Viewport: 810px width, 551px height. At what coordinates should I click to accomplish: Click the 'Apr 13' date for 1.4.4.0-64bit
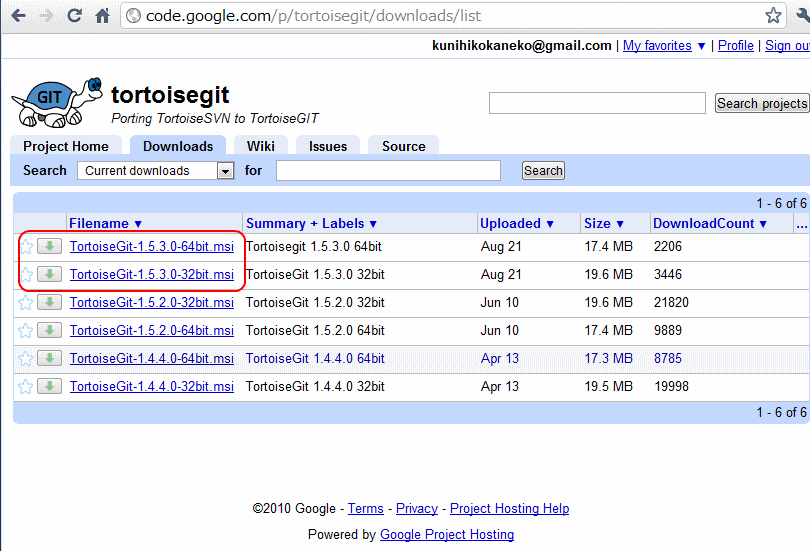(500, 358)
